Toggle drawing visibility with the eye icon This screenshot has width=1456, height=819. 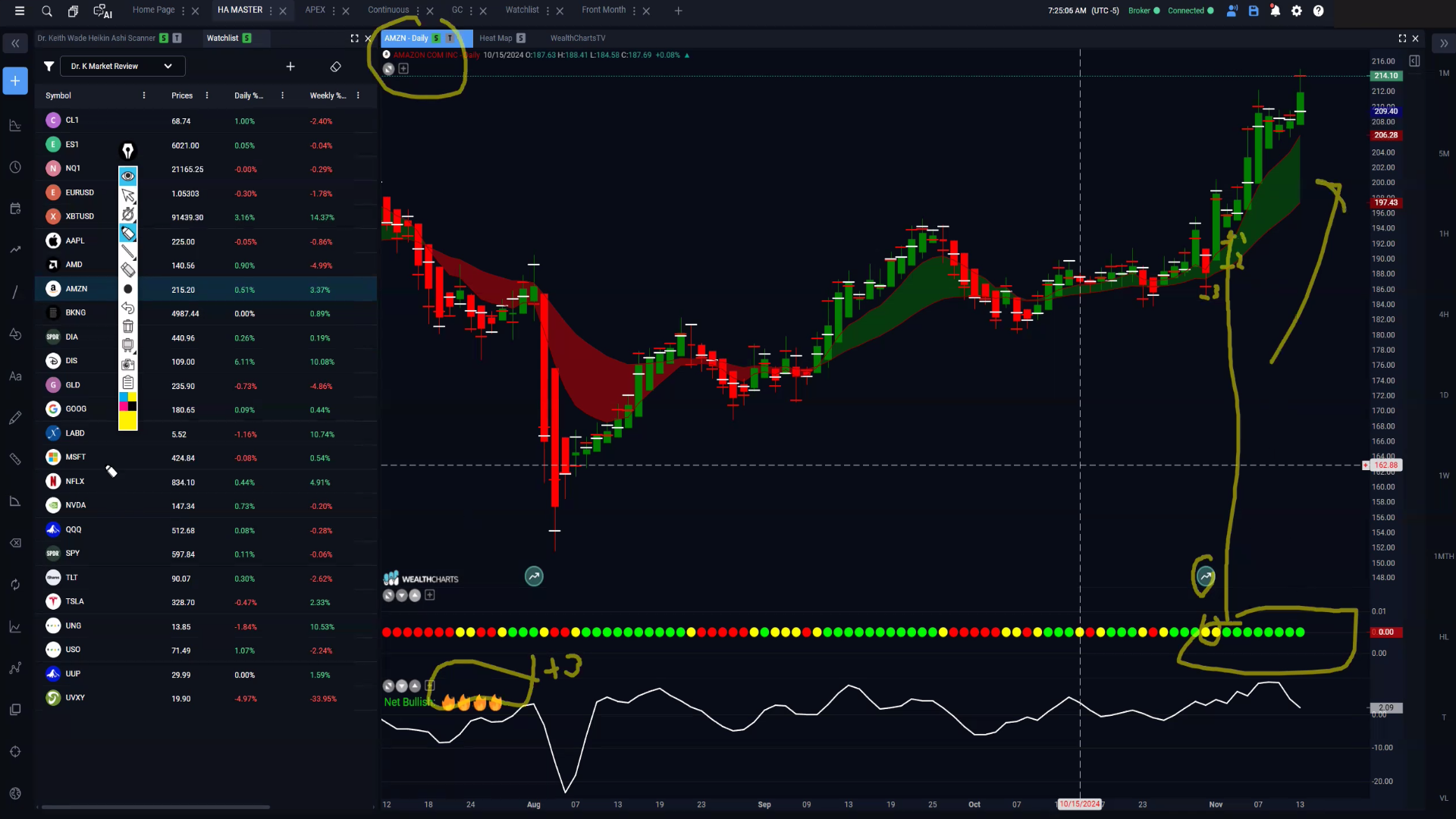click(x=128, y=176)
